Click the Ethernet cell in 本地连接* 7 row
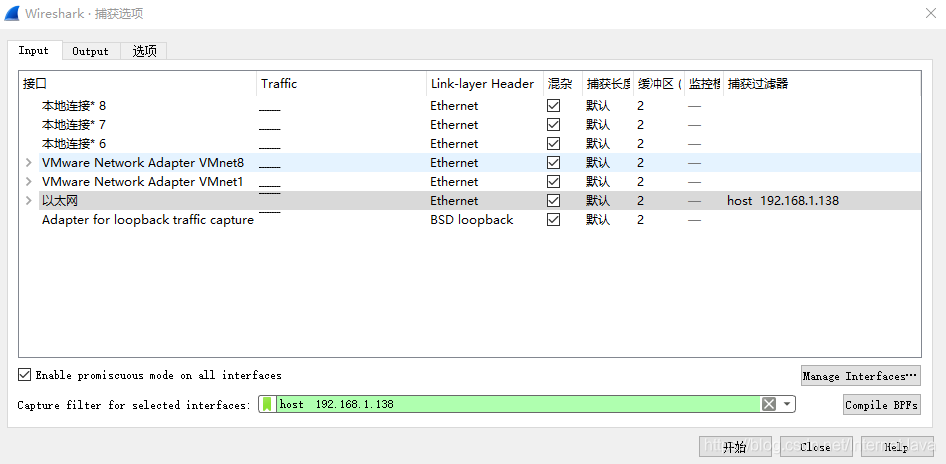This screenshot has height=464, width=946. (454, 124)
